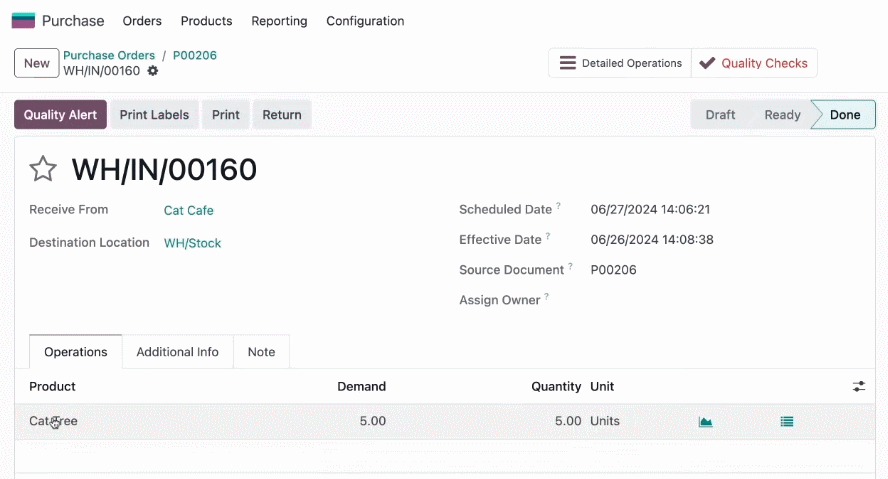Open the Orders menu
The image size is (888, 479).
pyautogui.click(x=142, y=21)
